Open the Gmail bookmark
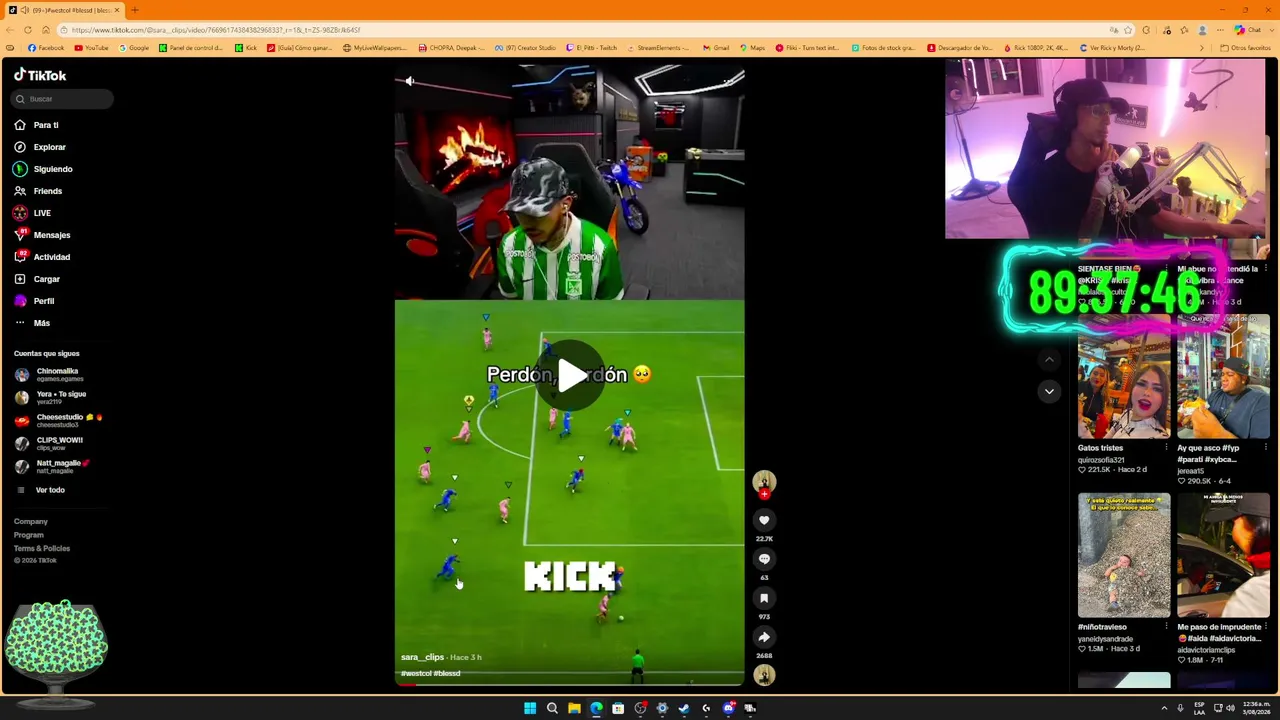Screen dimensions: 1280x720 (716, 48)
